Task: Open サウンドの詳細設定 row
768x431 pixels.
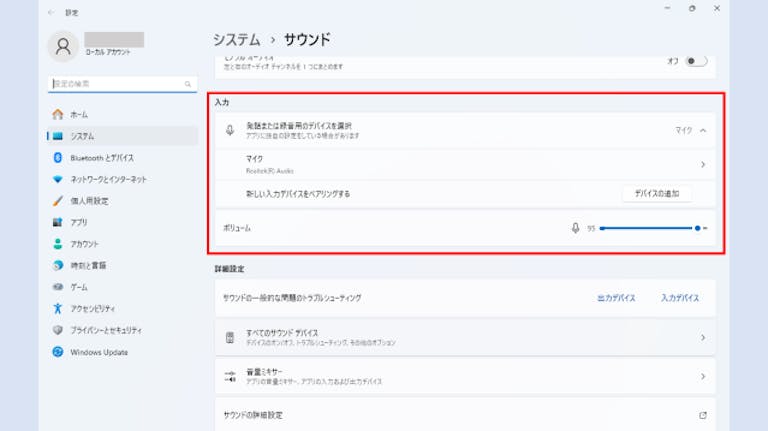Action: (465, 415)
